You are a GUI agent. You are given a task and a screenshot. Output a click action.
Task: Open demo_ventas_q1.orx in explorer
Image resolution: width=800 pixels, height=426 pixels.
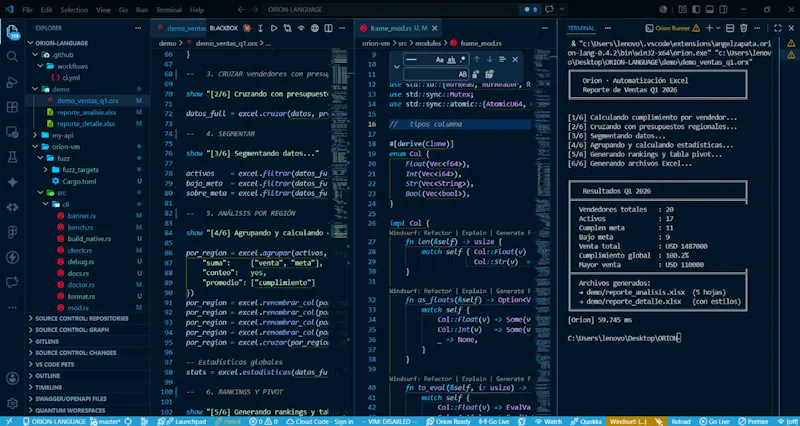click(88, 101)
